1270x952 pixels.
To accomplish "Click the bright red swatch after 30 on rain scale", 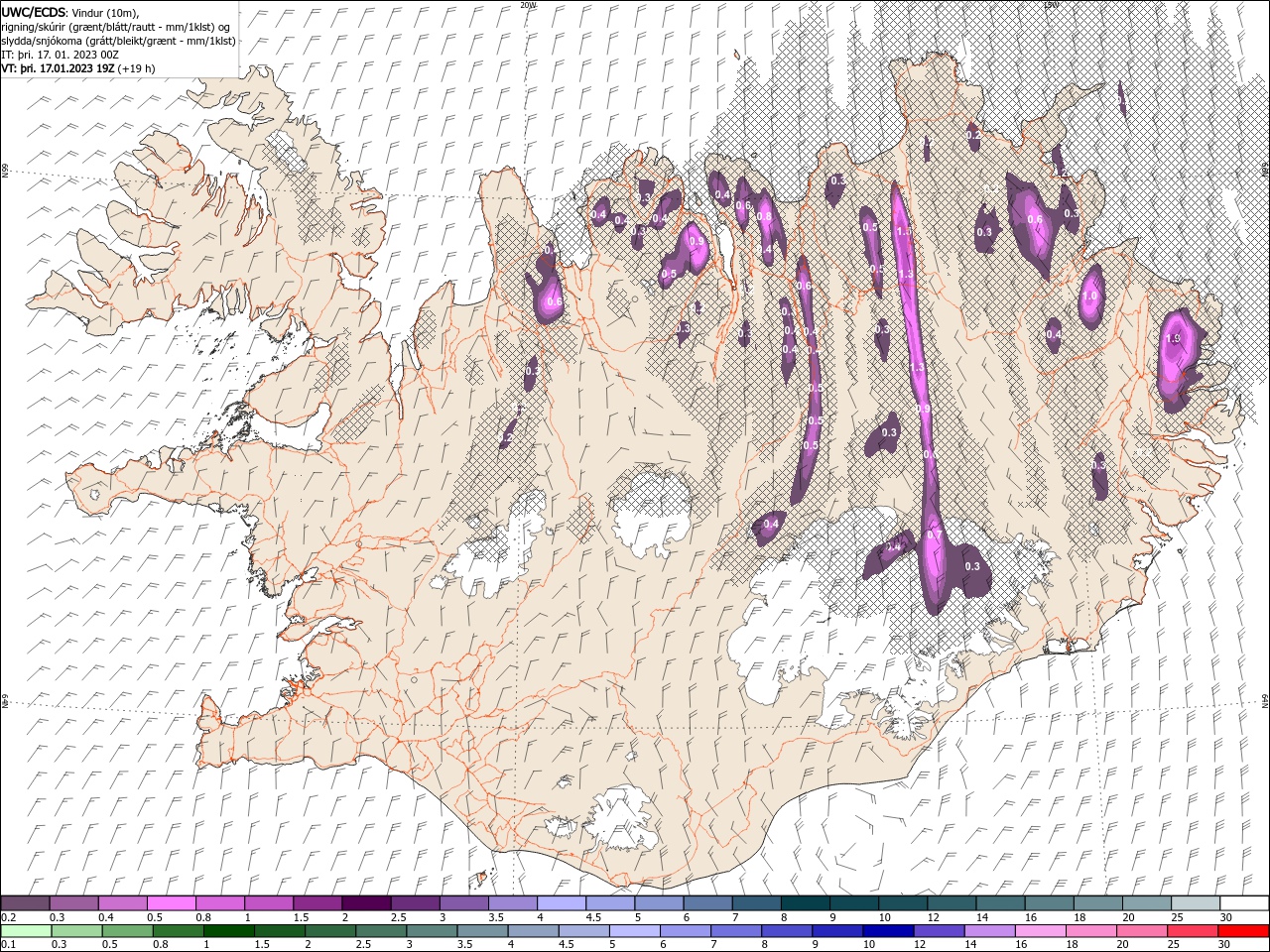I will click(x=1243, y=931).
